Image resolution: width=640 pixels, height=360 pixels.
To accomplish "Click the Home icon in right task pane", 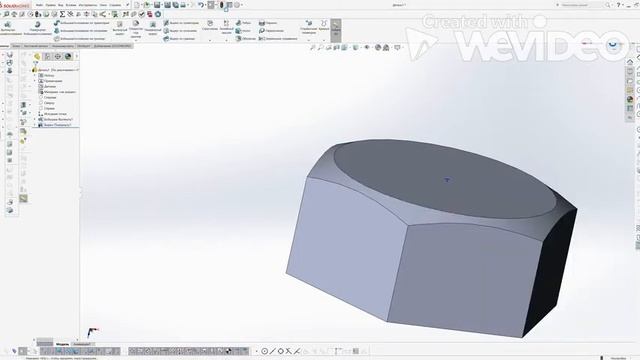I will point(630,62).
